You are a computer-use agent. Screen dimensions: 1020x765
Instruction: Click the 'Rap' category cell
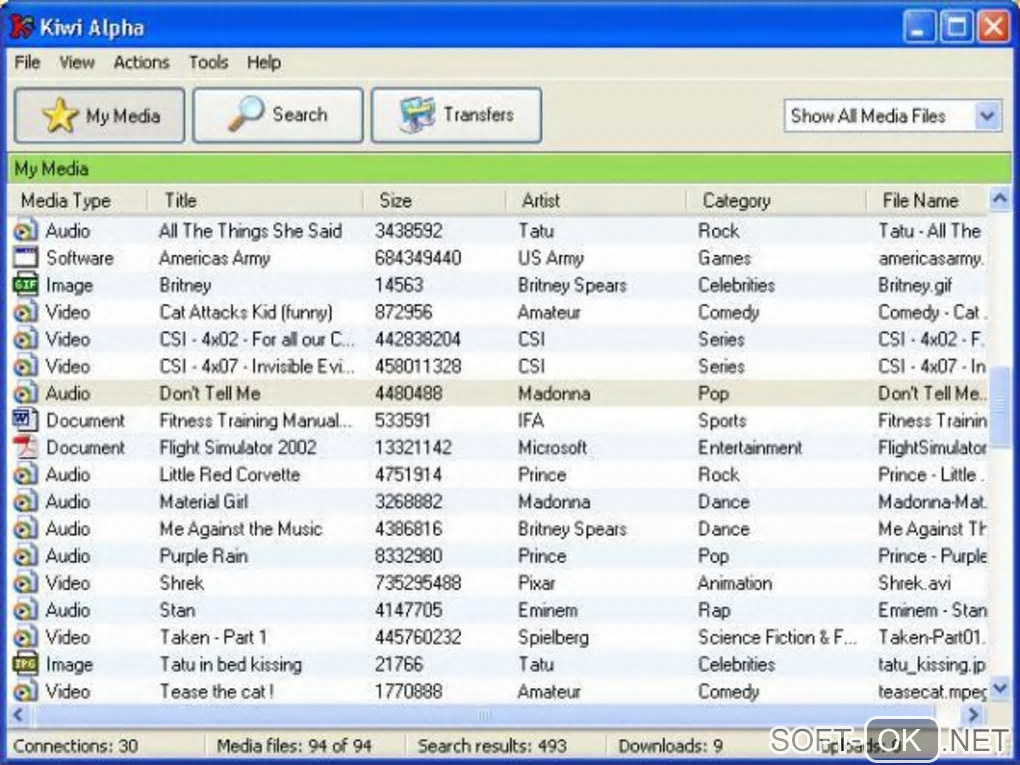click(714, 611)
